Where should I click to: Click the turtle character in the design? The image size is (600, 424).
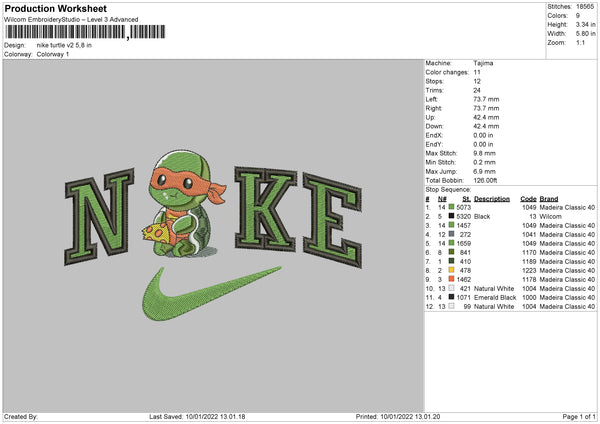184,204
